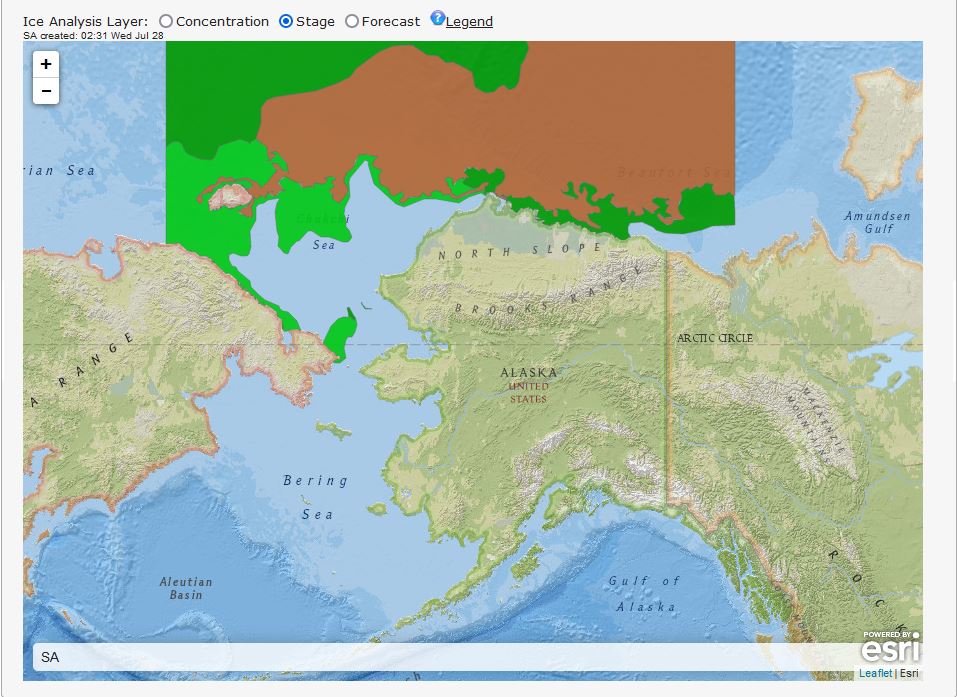Select the Stage radio button
Image resolution: width=957 pixels, height=697 pixels.
tap(286, 22)
